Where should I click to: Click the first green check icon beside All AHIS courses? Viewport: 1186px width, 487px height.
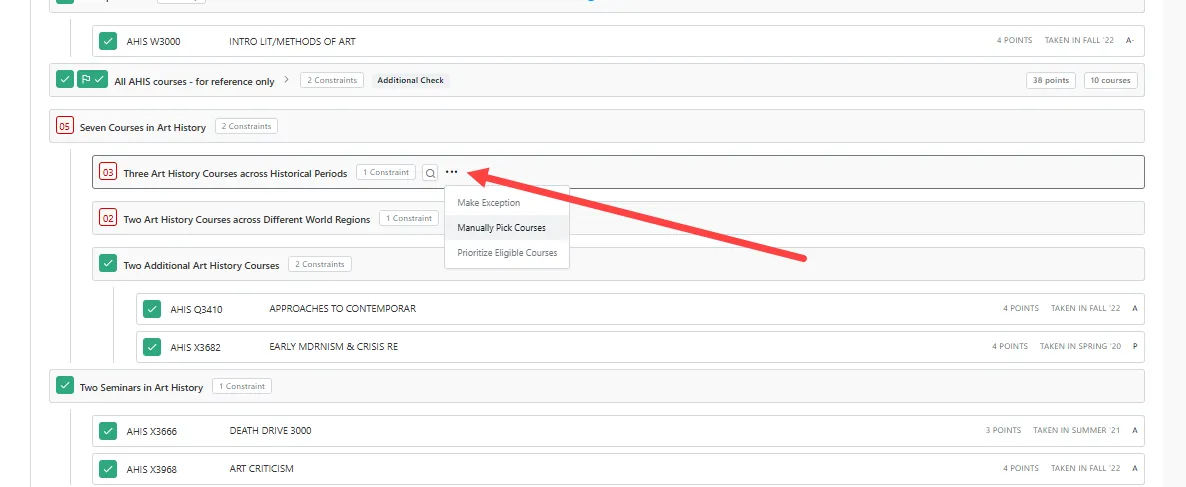[x=65, y=79]
